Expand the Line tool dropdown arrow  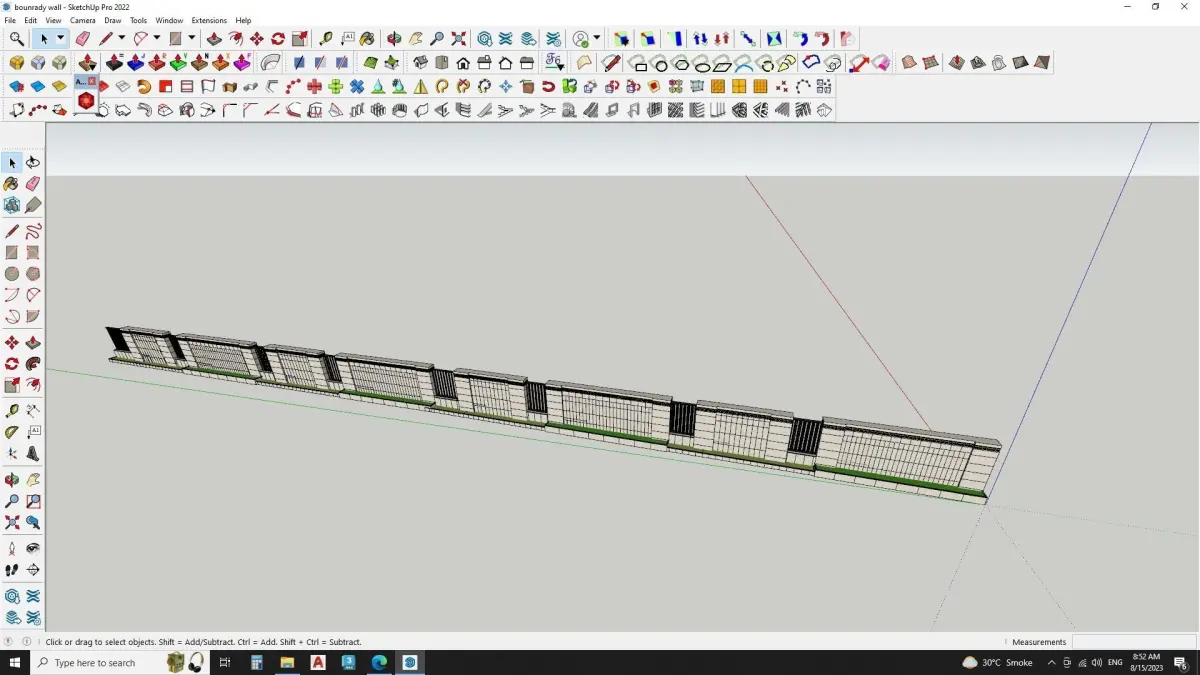point(122,39)
